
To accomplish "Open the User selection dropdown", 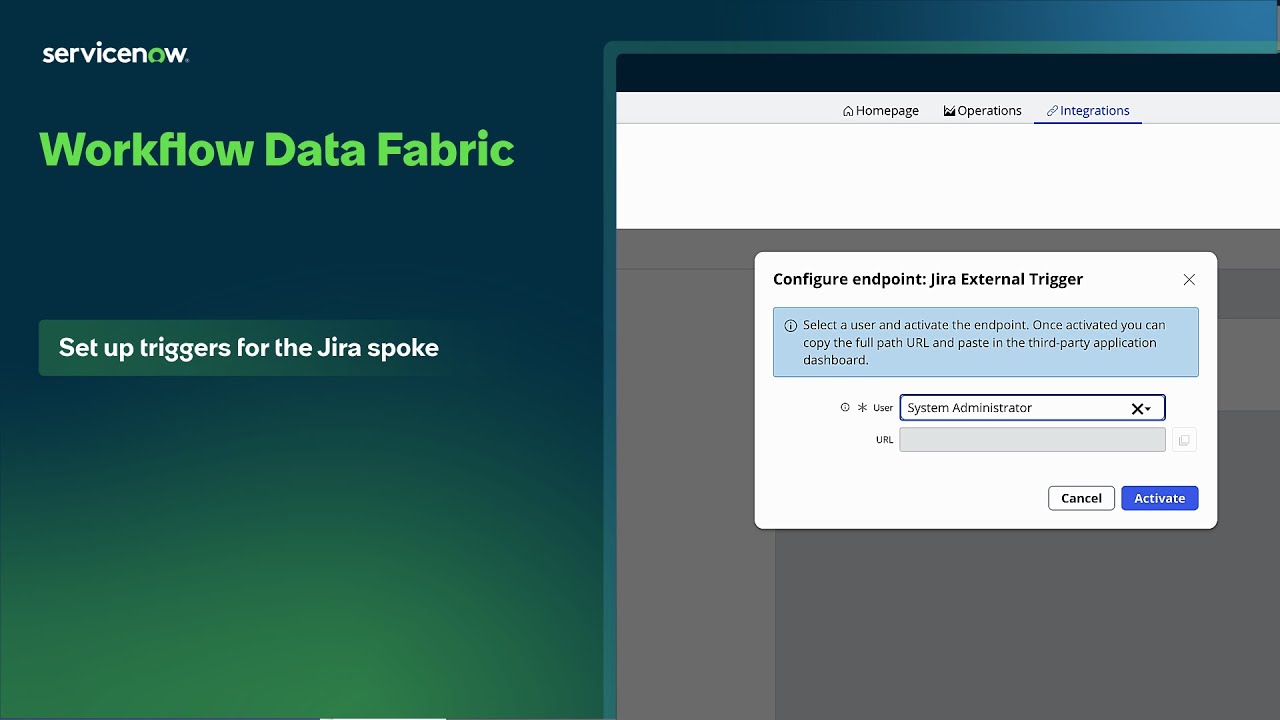I will pos(1149,408).
